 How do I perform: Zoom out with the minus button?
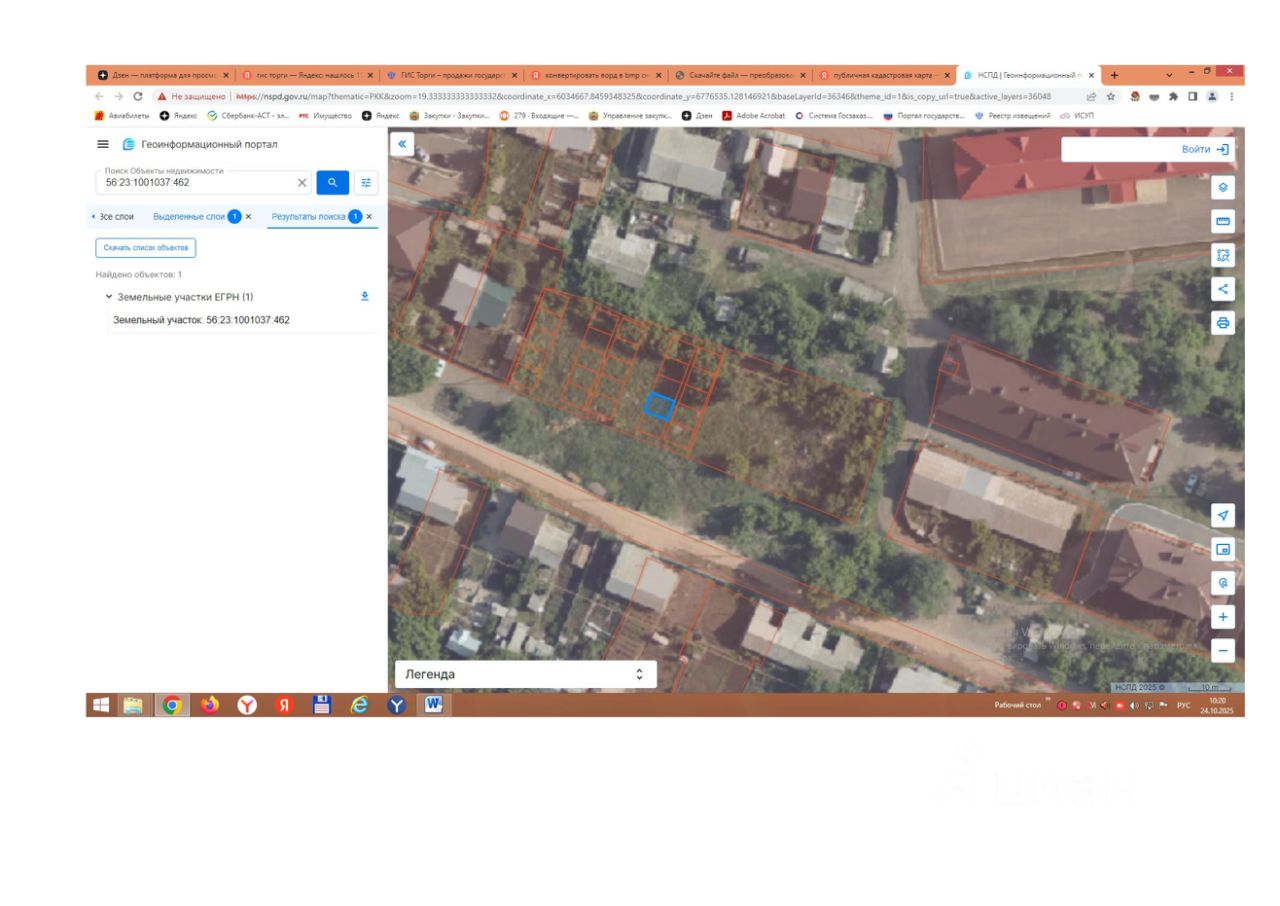tap(1222, 651)
